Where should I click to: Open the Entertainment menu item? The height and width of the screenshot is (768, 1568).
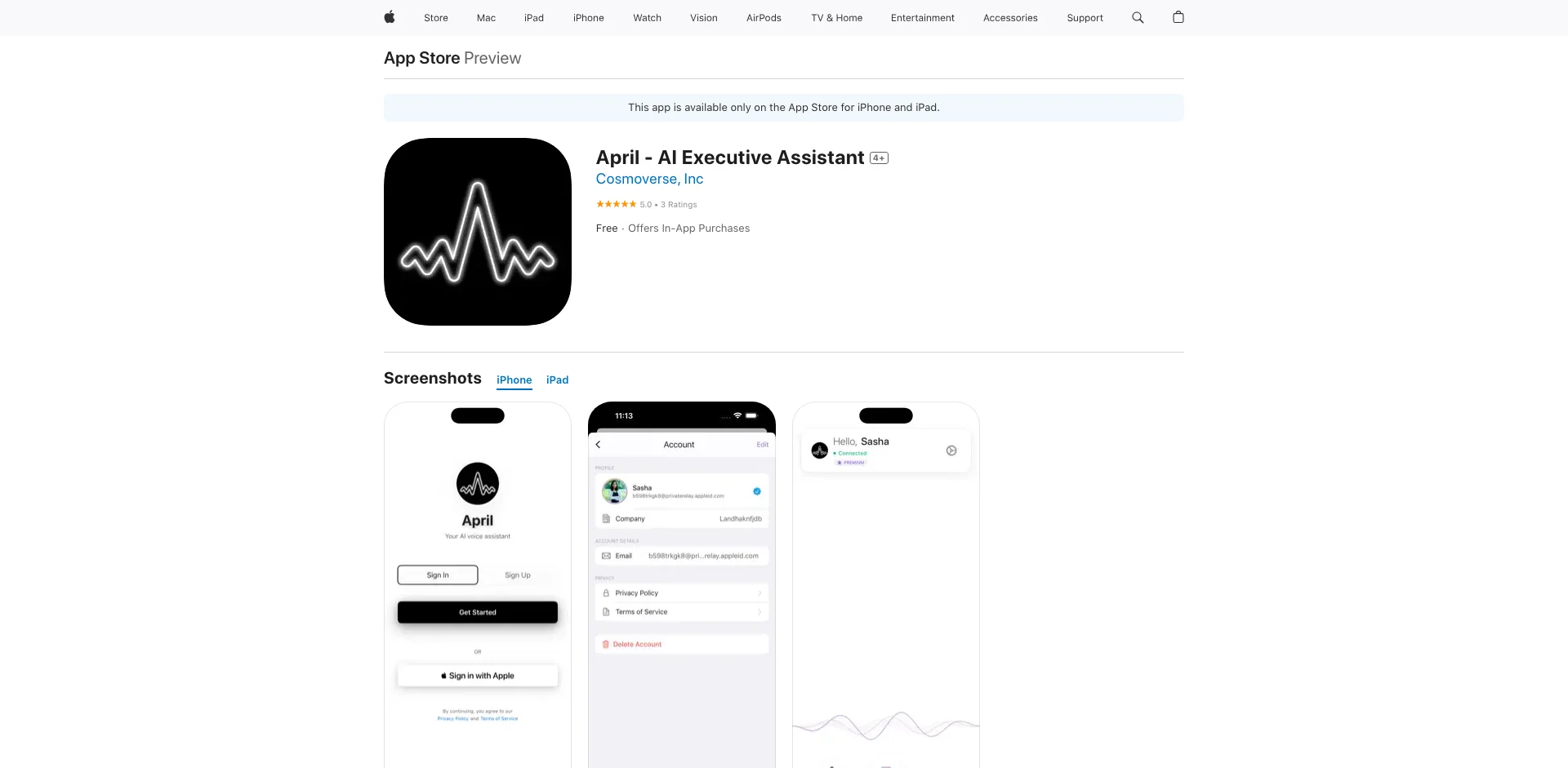click(922, 18)
